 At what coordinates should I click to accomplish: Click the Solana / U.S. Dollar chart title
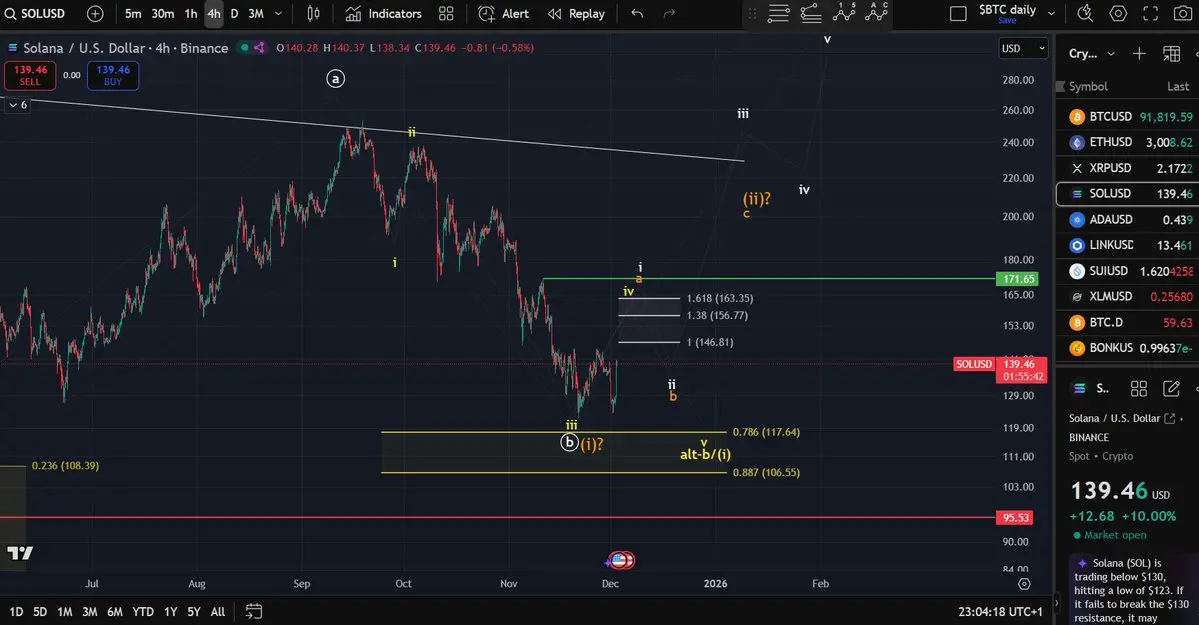tap(125, 47)
